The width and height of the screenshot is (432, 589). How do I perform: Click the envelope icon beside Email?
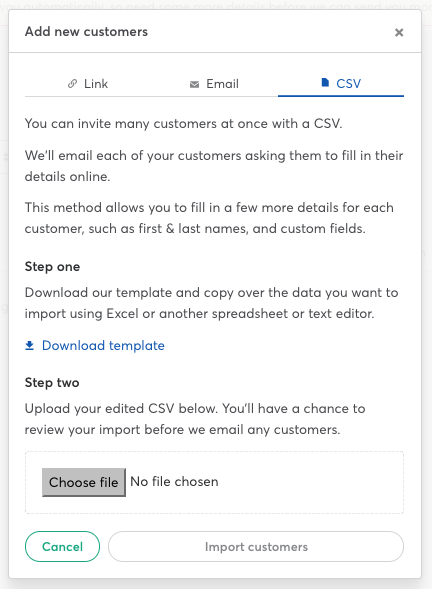click(x=194, y=85)
